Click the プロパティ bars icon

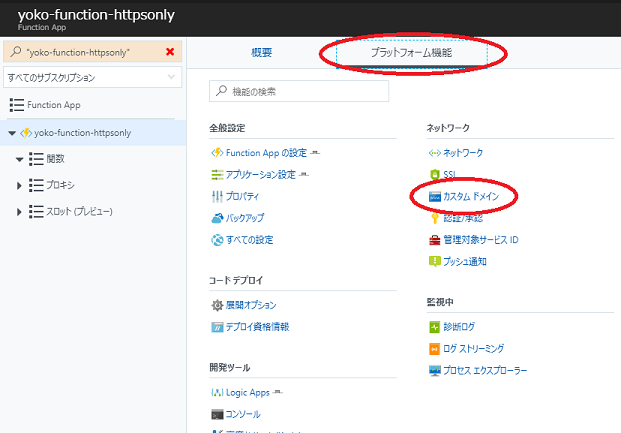pyautogui.click(x=217, y=196)
